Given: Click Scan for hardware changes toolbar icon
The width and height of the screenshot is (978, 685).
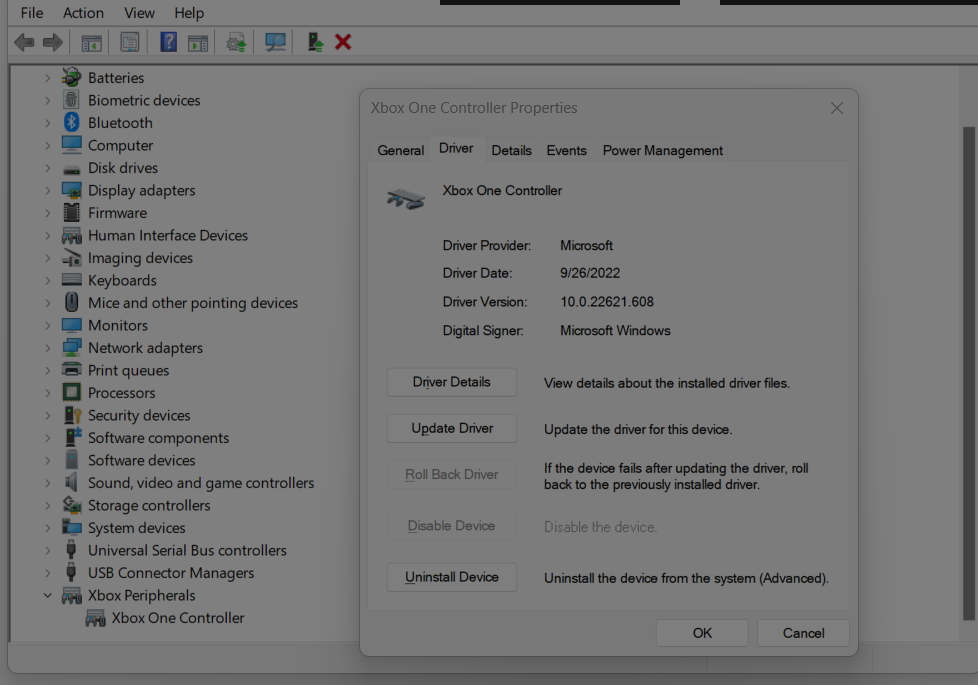Looking at the screenshot, I should coord(276,42).
